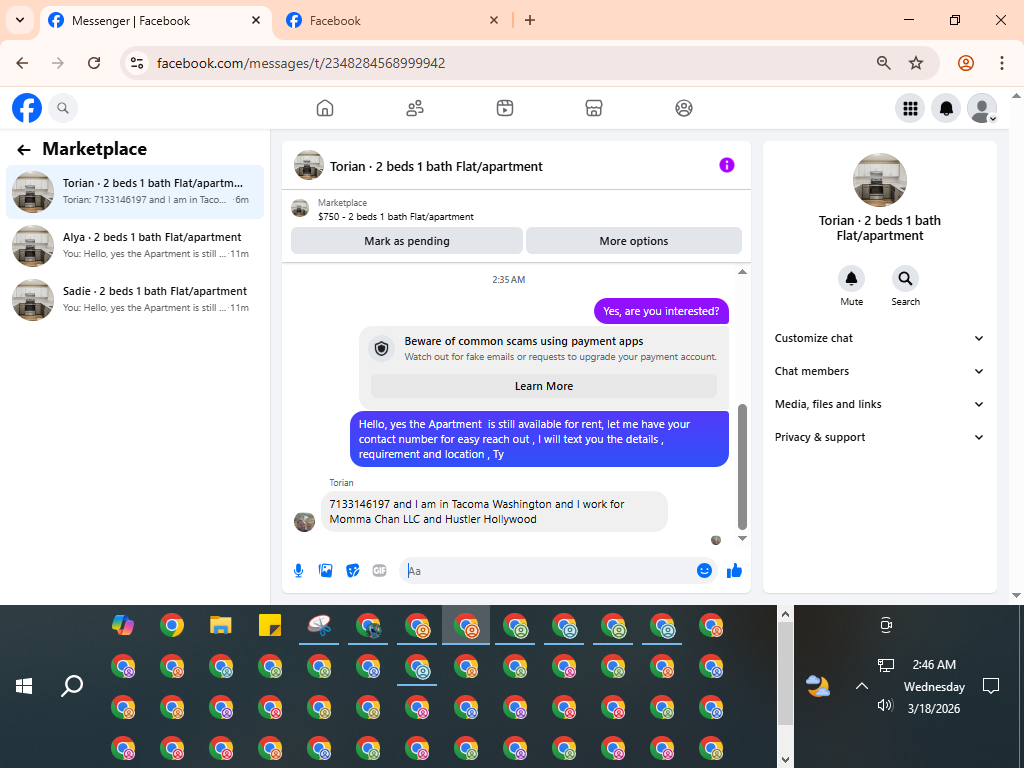Open Facebook search magnifier icon
The width and height of the screenshot is (1024, 768).
63,108
